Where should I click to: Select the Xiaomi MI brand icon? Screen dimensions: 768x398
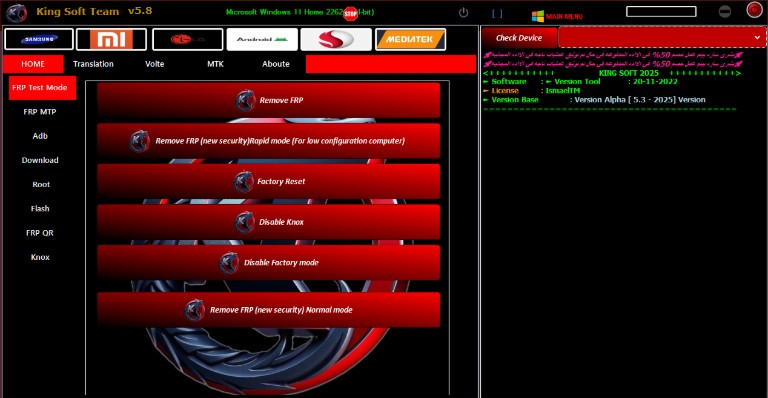coord(111,39)
